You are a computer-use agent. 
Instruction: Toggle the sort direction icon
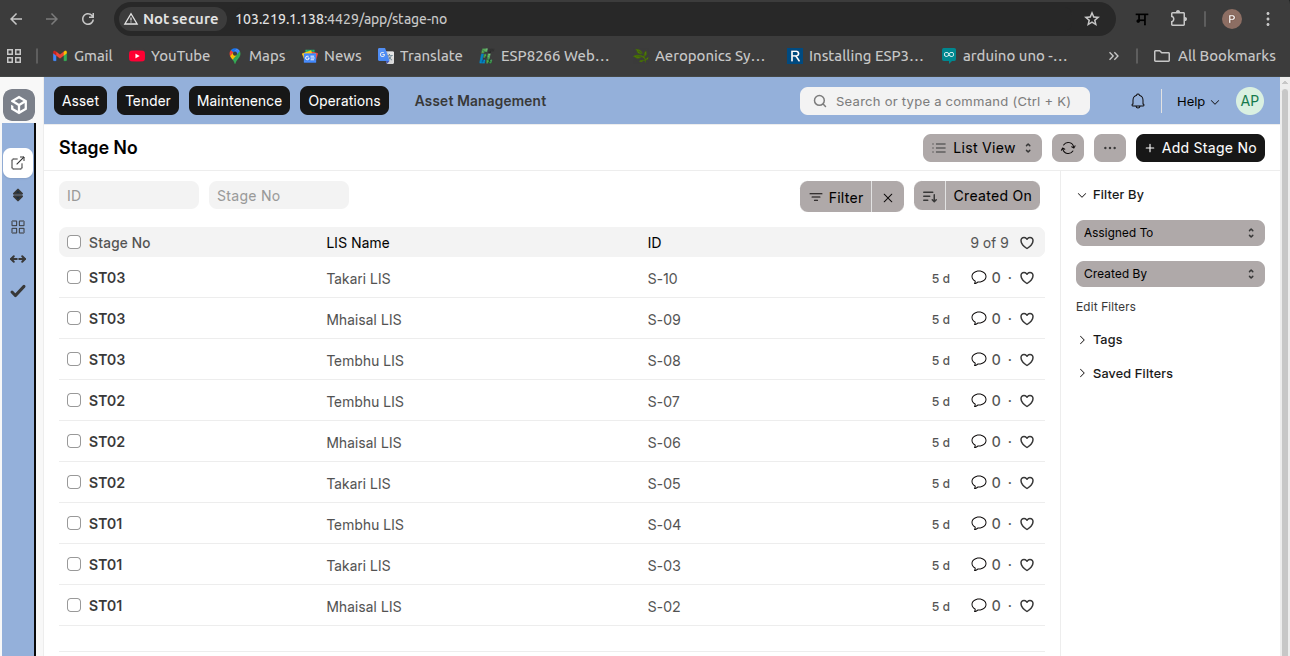pos(929,196)
